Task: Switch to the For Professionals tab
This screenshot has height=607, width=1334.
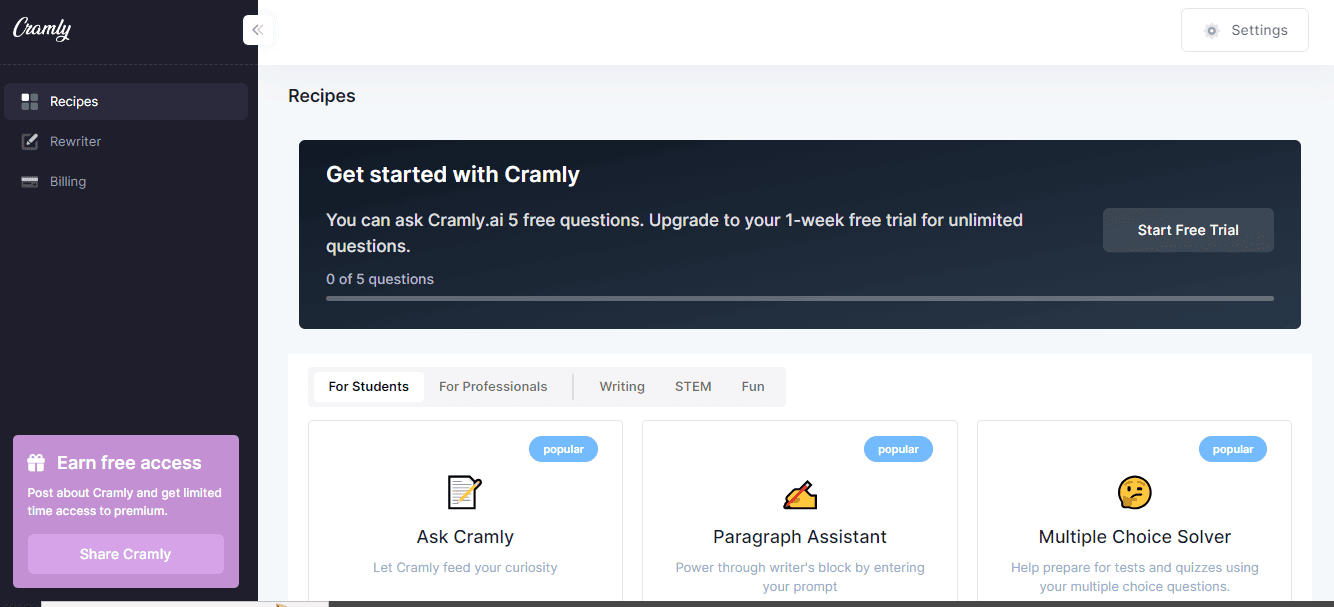Action: pyautogui.click(x=491, y=386)
